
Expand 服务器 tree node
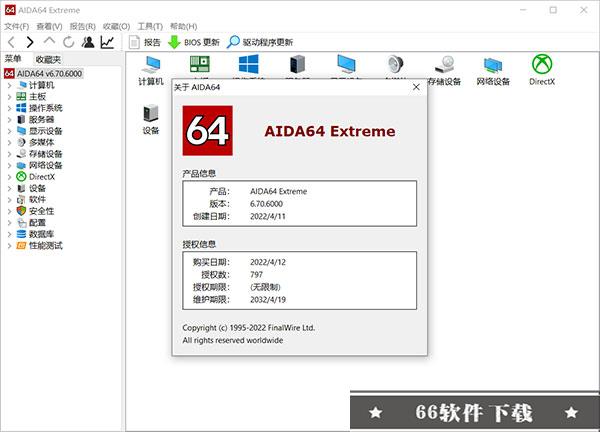coord(10,120)
